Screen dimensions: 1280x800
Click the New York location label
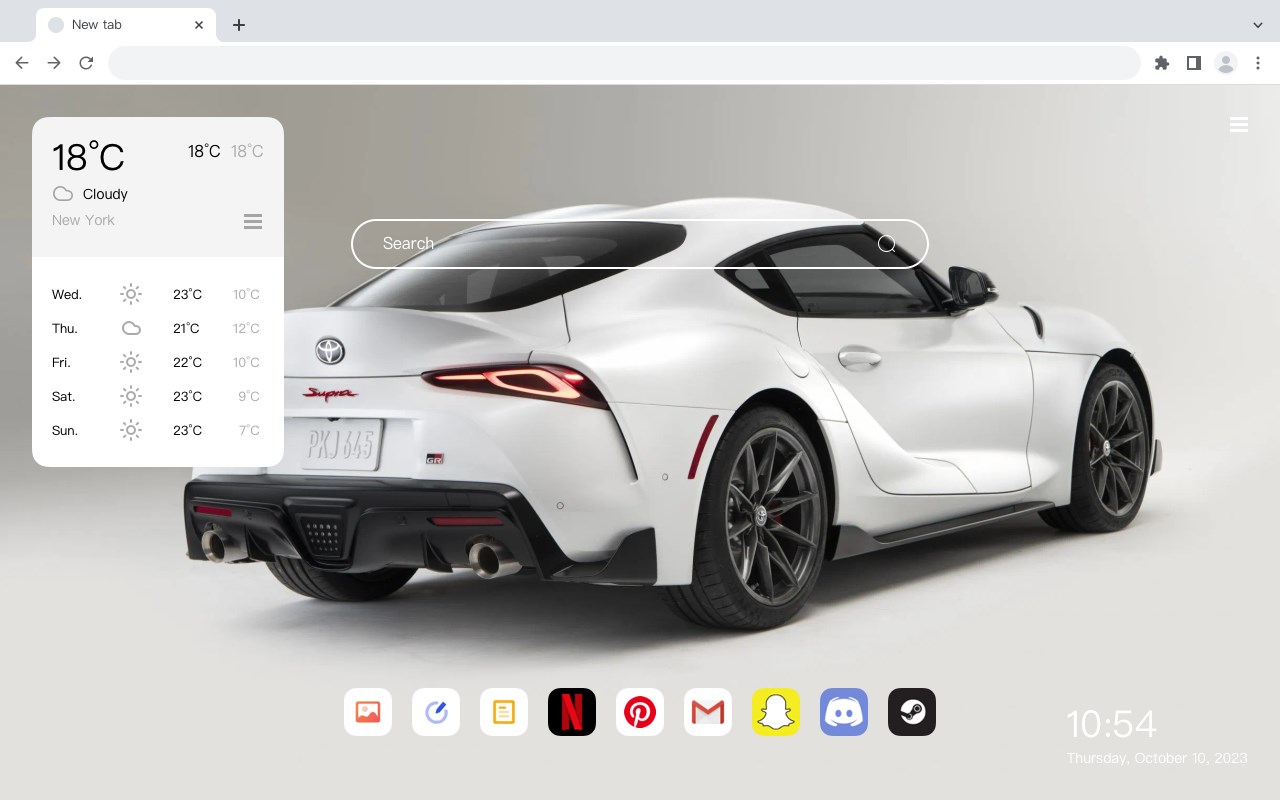coord(83,220)
